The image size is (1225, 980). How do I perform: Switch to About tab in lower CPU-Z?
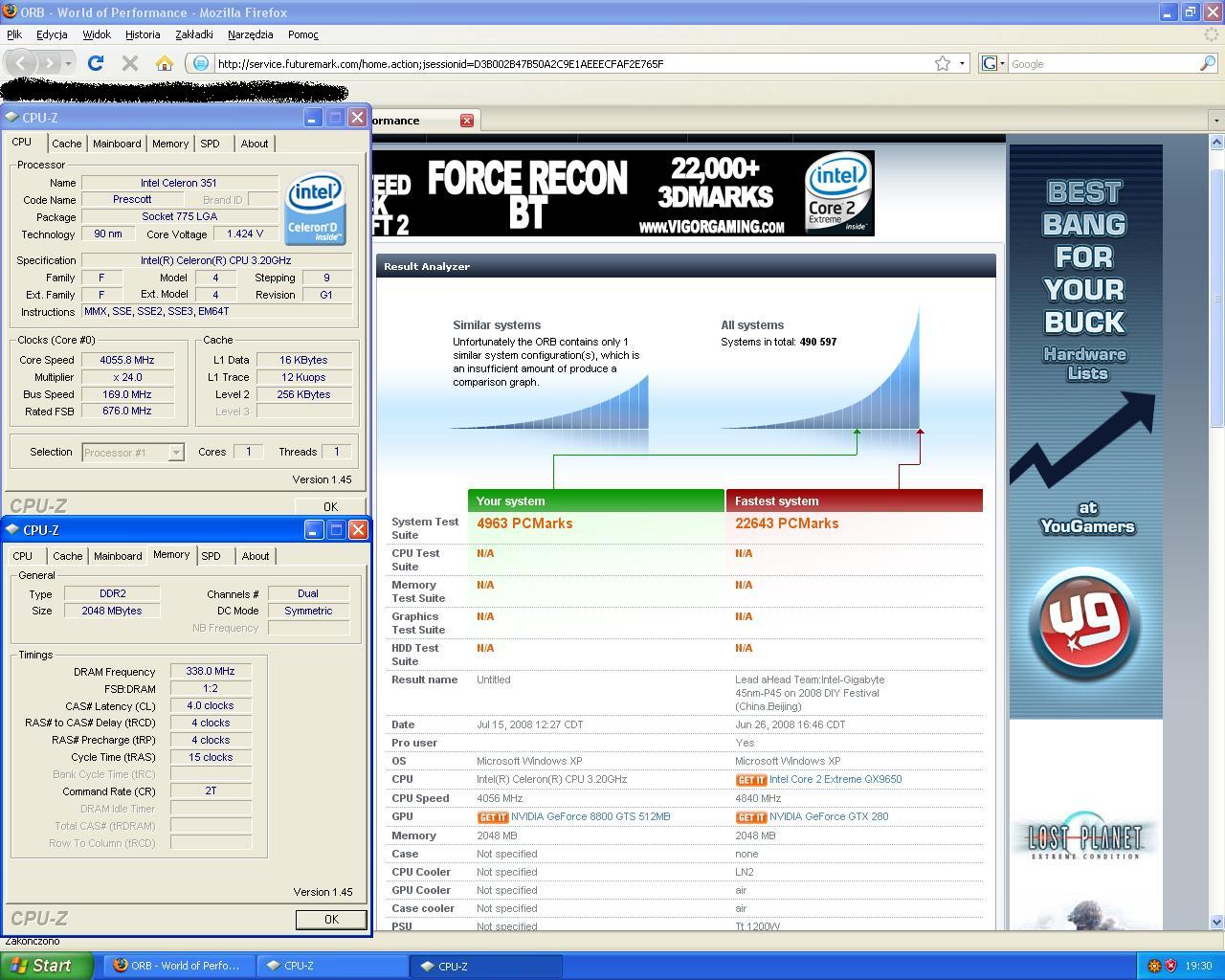[x=256, y=556]
